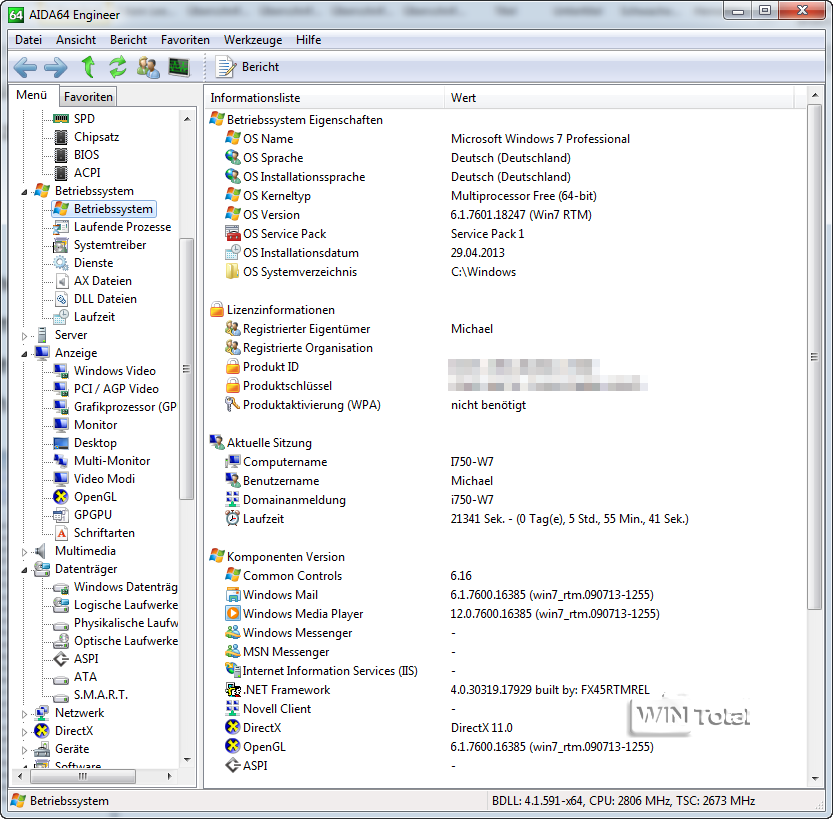
Task: Click the Forward navigation arrow
Action: coord(56,68)
